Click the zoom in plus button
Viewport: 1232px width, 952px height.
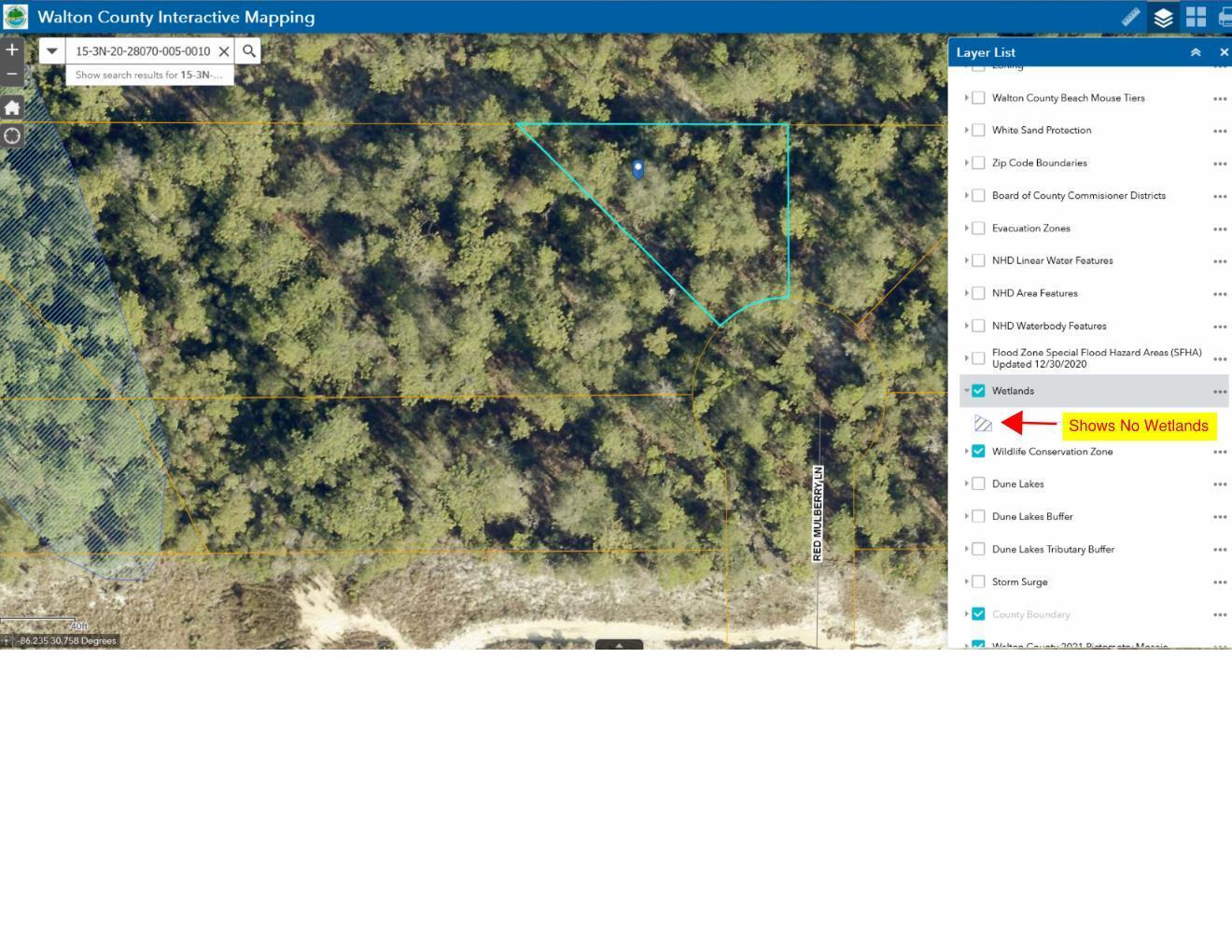[x=12, y=49]
